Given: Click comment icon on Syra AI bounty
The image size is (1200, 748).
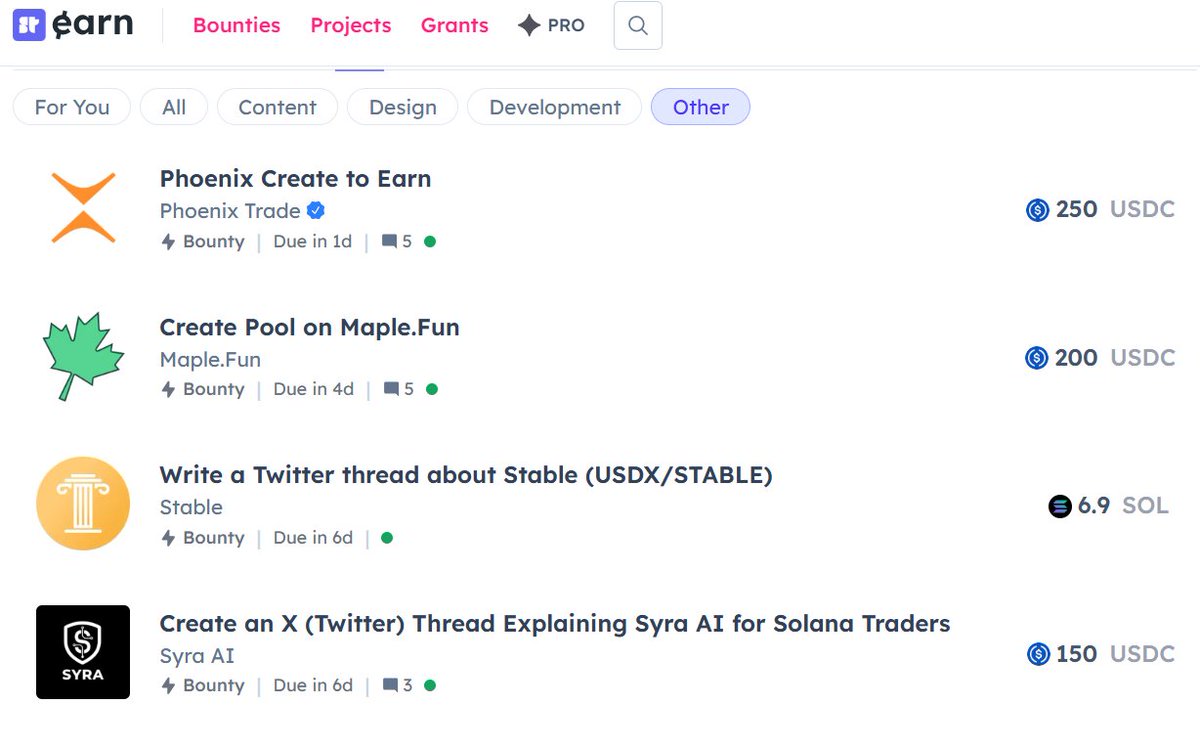Looking at the screenshot, I should point(390,686).
